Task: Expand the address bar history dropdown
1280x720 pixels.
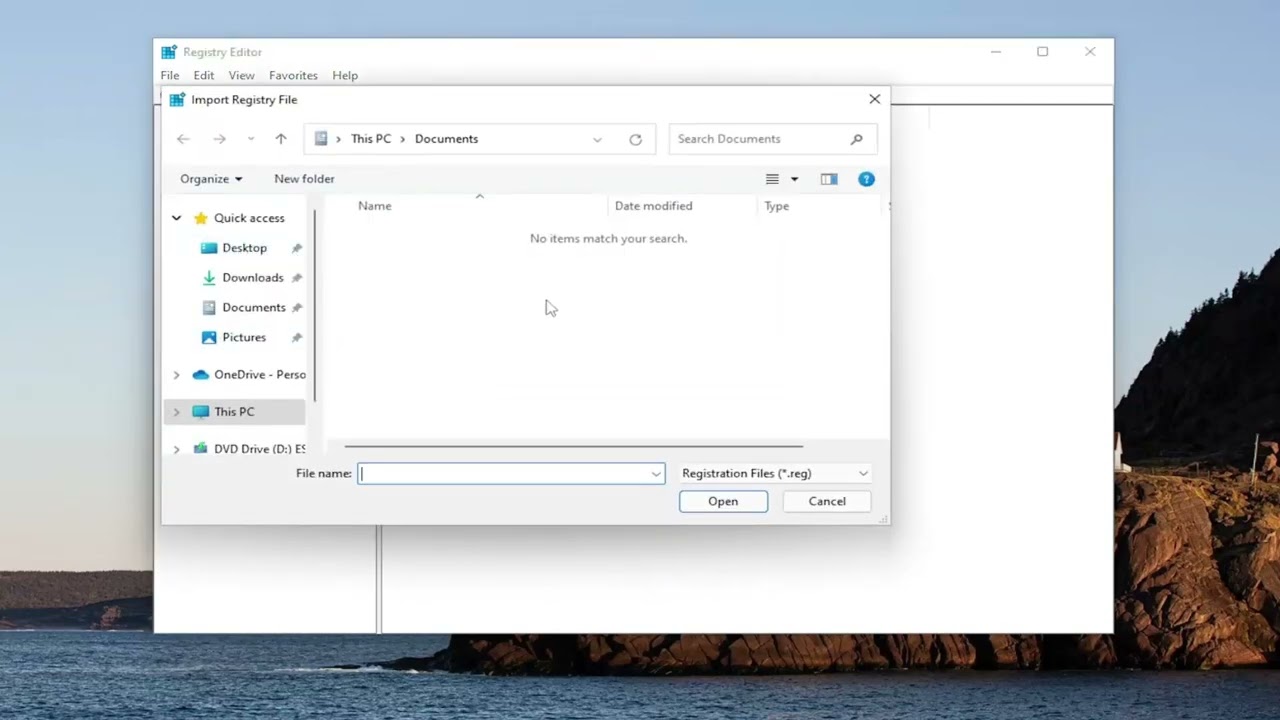Action: [597, 139]
